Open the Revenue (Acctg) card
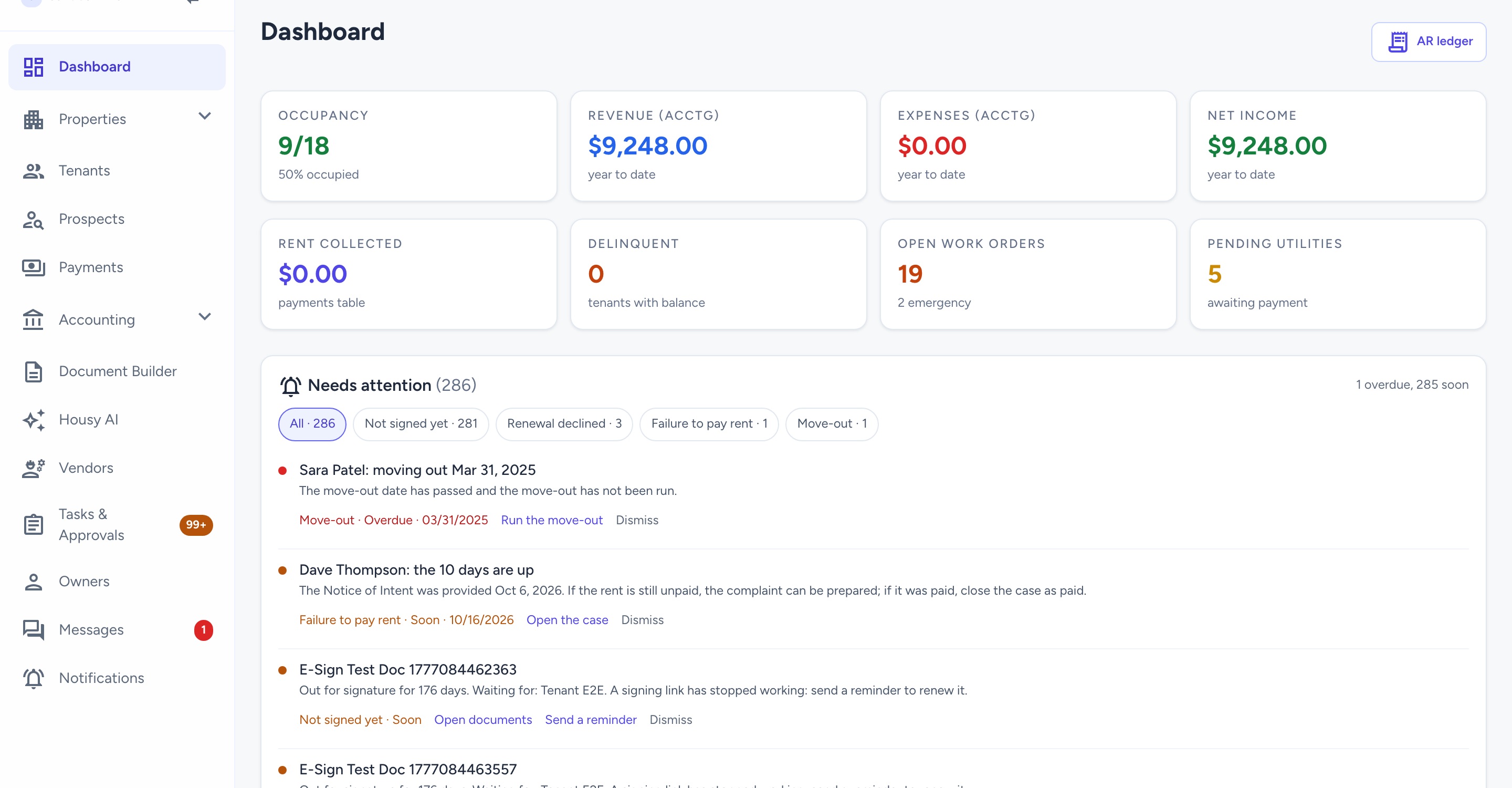 718,146
